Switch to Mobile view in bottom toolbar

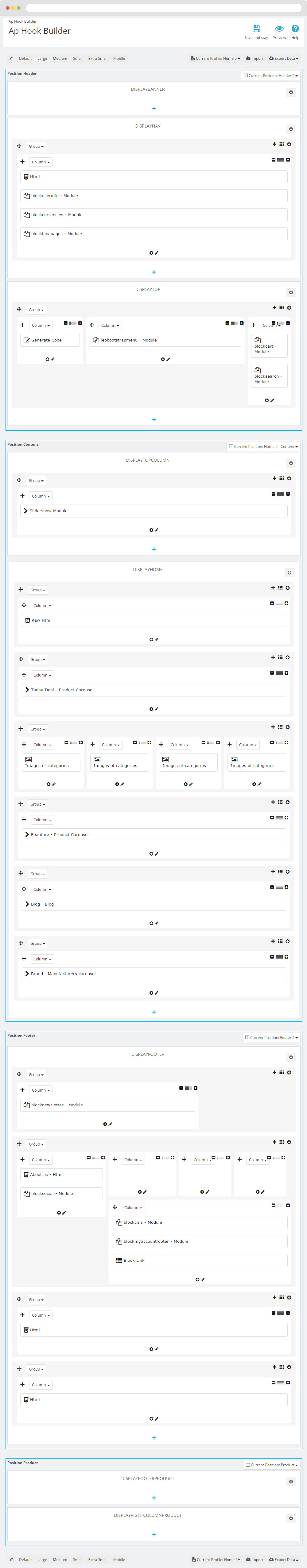pos(119,1559)
